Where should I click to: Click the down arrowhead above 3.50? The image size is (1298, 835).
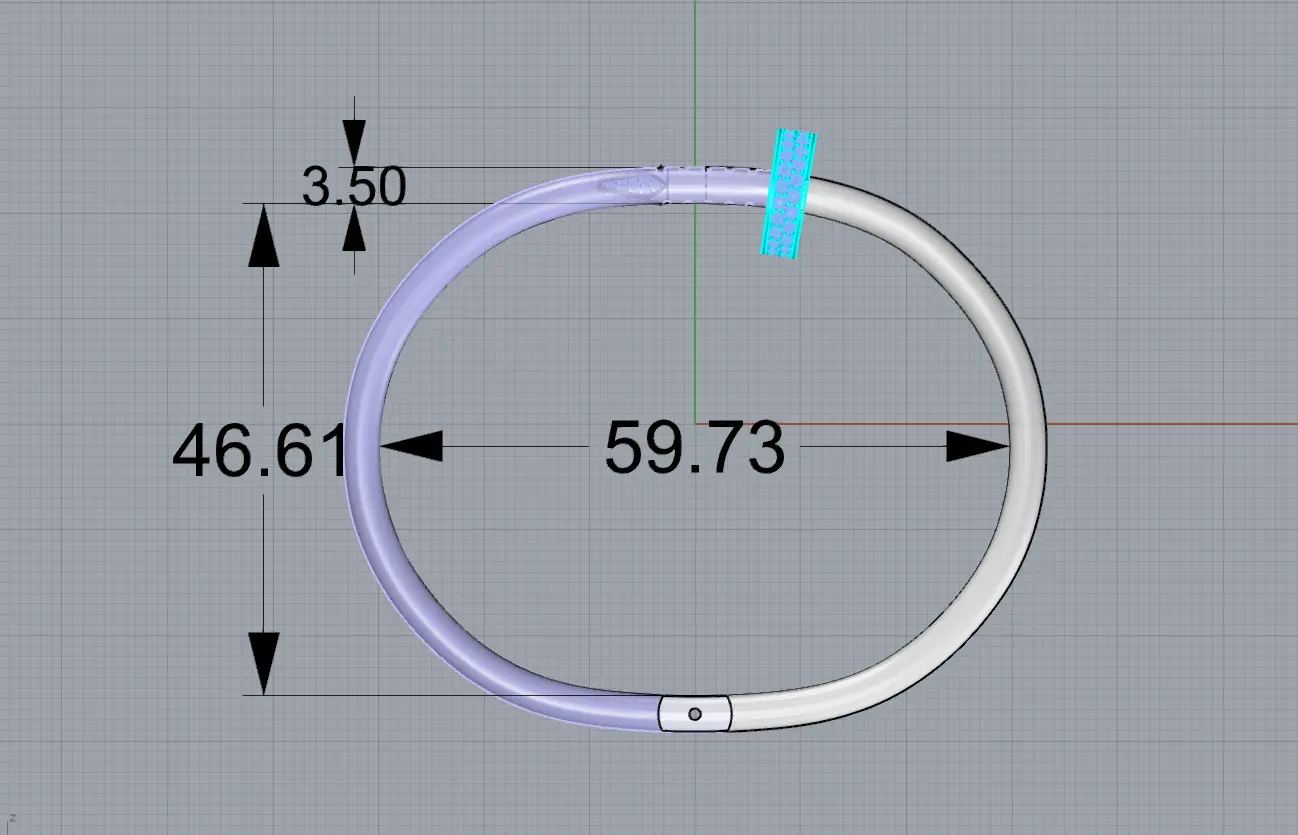pos(354,138)
